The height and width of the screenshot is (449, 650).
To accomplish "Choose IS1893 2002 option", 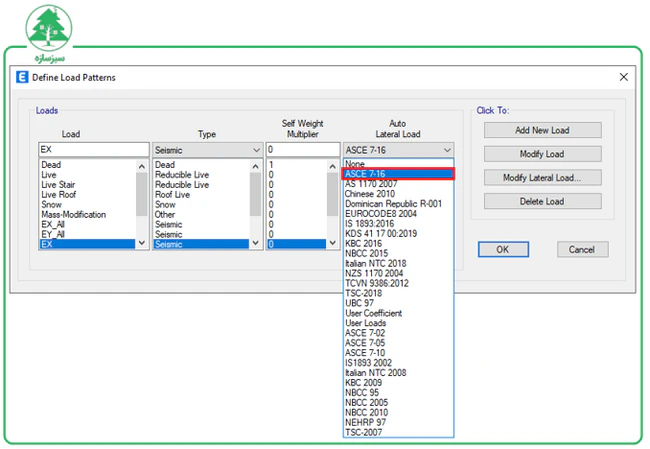I will [398, 363].
